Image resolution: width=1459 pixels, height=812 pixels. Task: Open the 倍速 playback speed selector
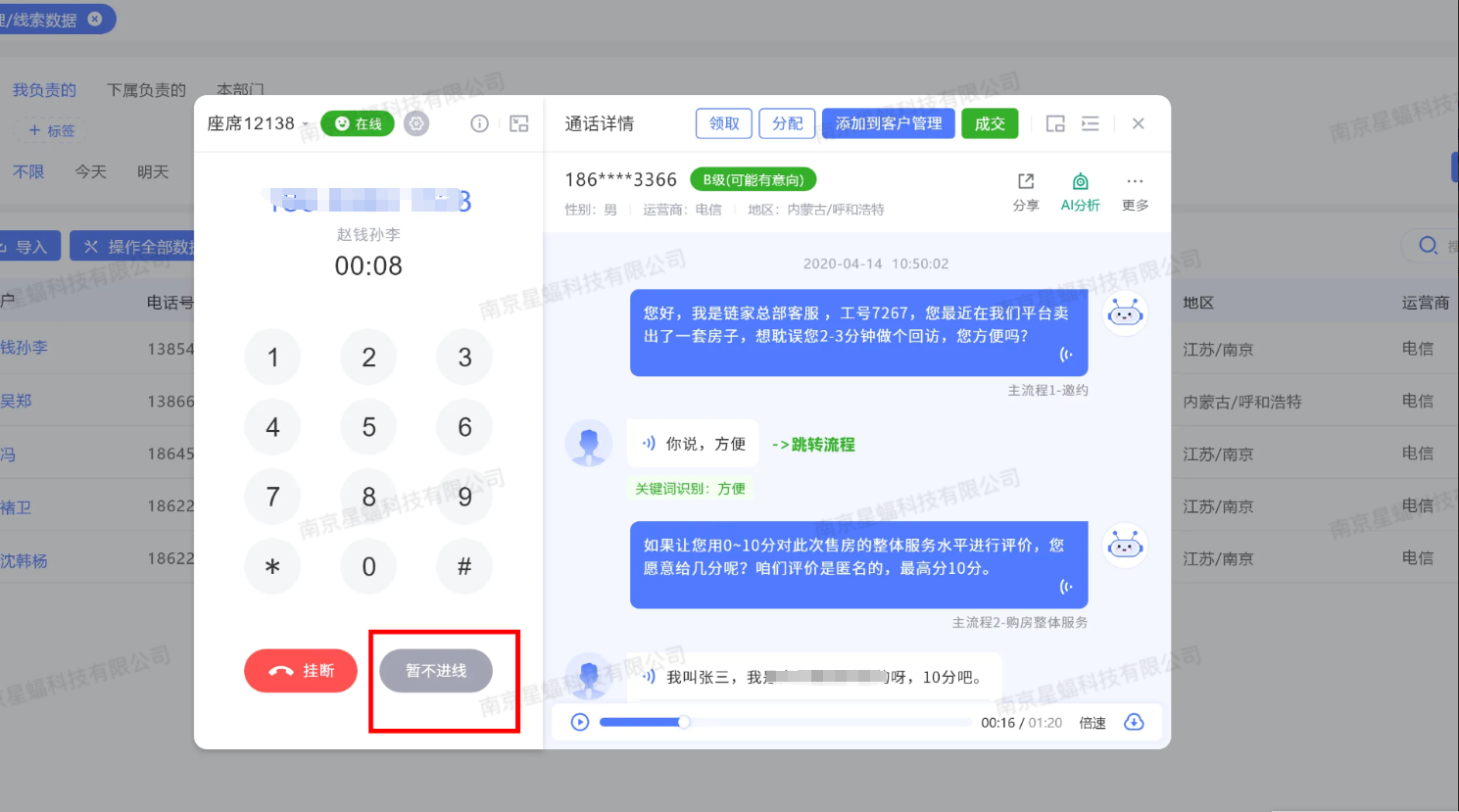[x=1093, y=723]
